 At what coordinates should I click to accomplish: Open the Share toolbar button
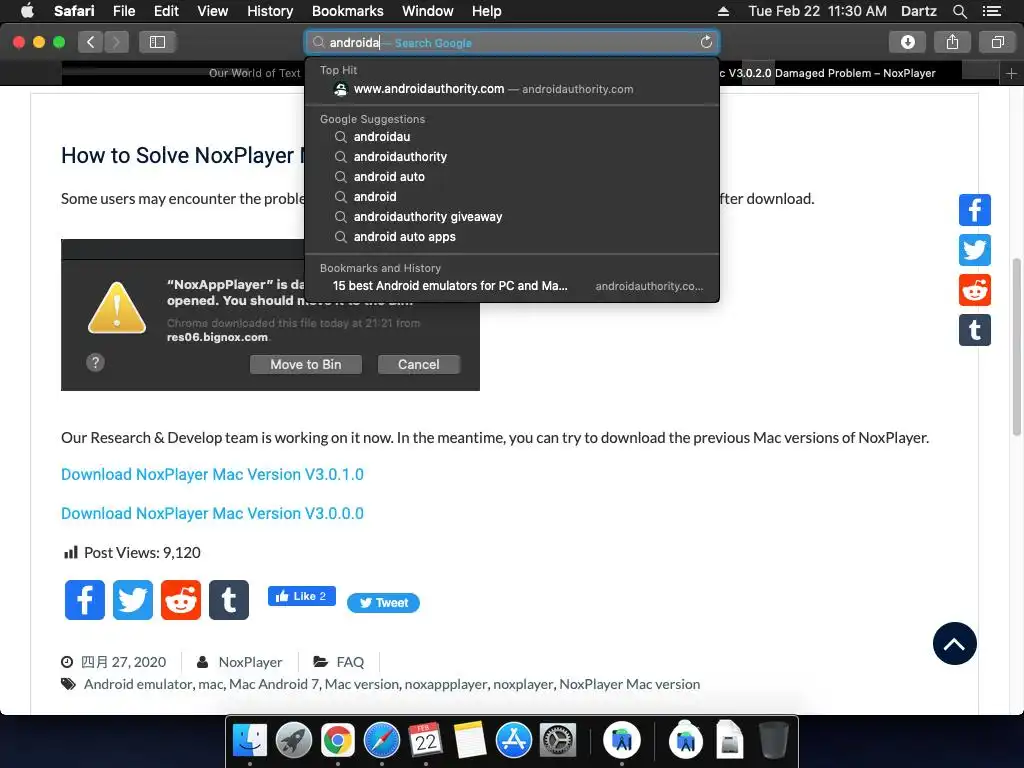952,42
